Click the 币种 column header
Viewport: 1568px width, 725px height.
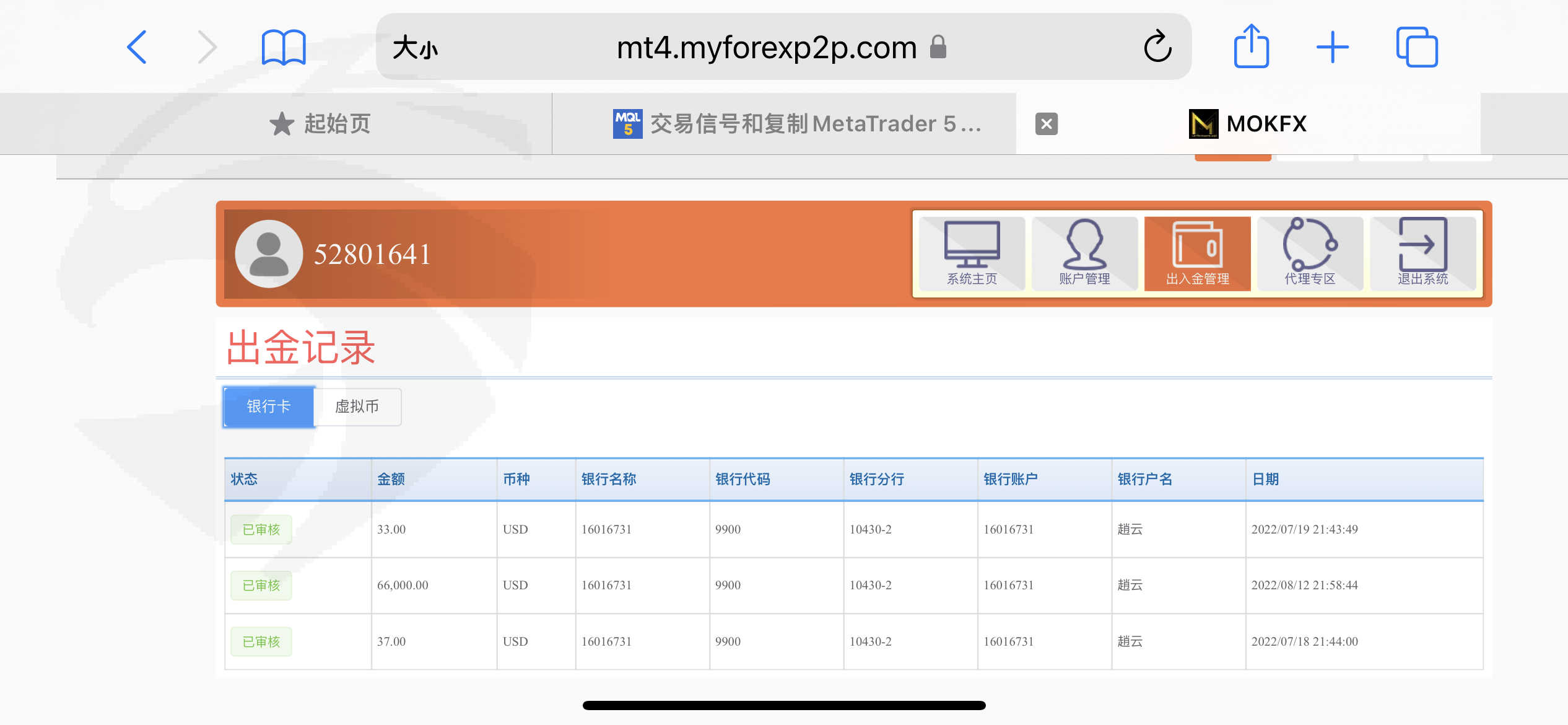click(536, 479)
